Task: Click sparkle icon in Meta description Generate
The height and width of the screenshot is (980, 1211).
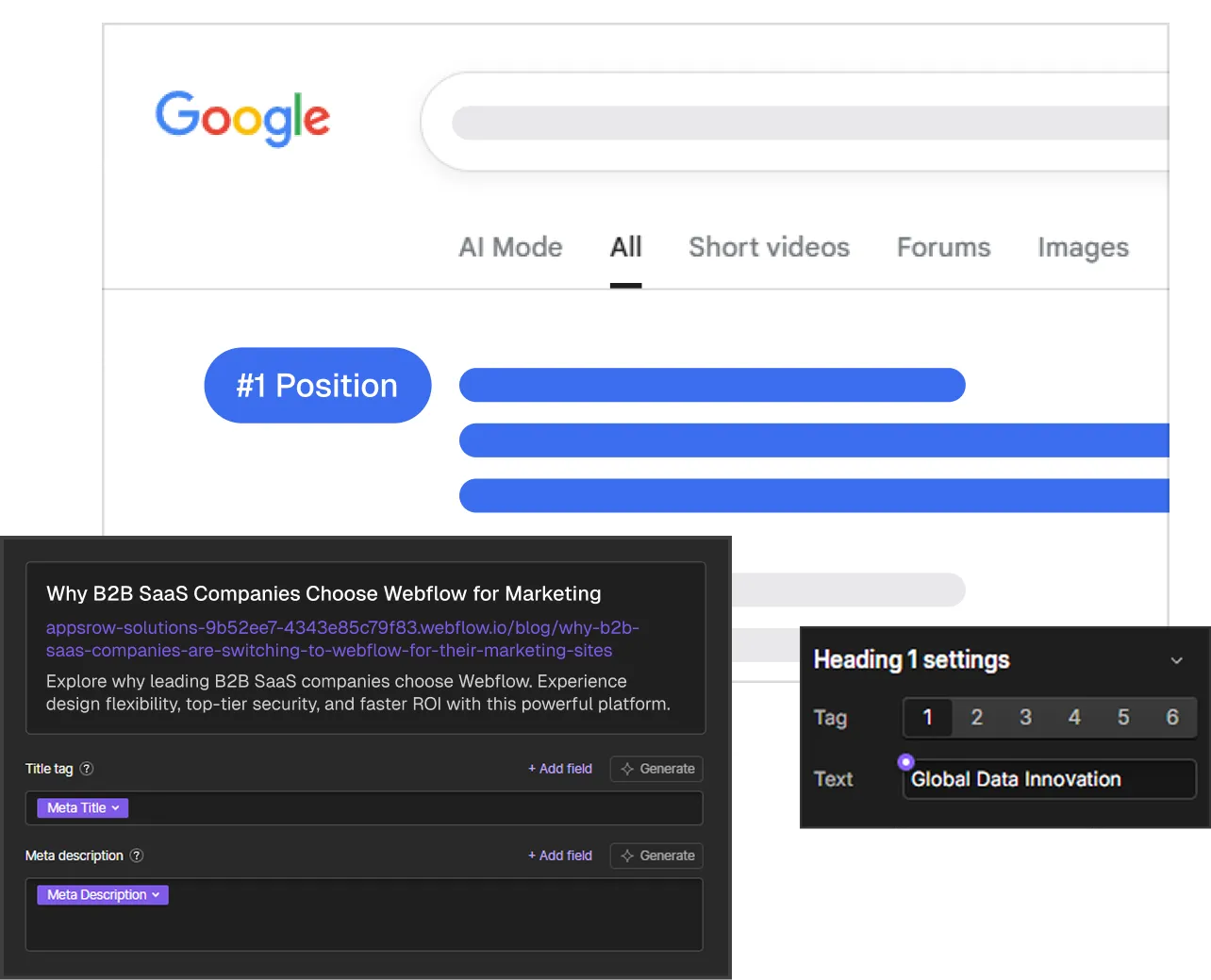Action: pos(627,855)
